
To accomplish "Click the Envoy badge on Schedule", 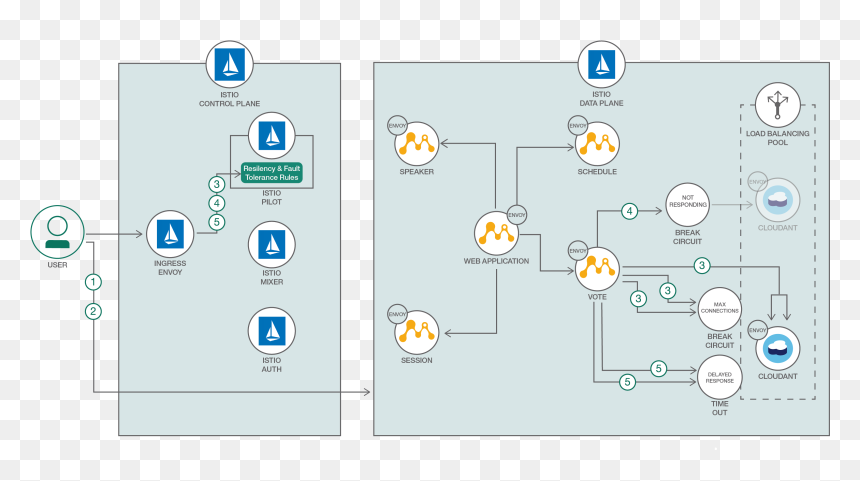I will pyautogui.click(x=578, y=126).
